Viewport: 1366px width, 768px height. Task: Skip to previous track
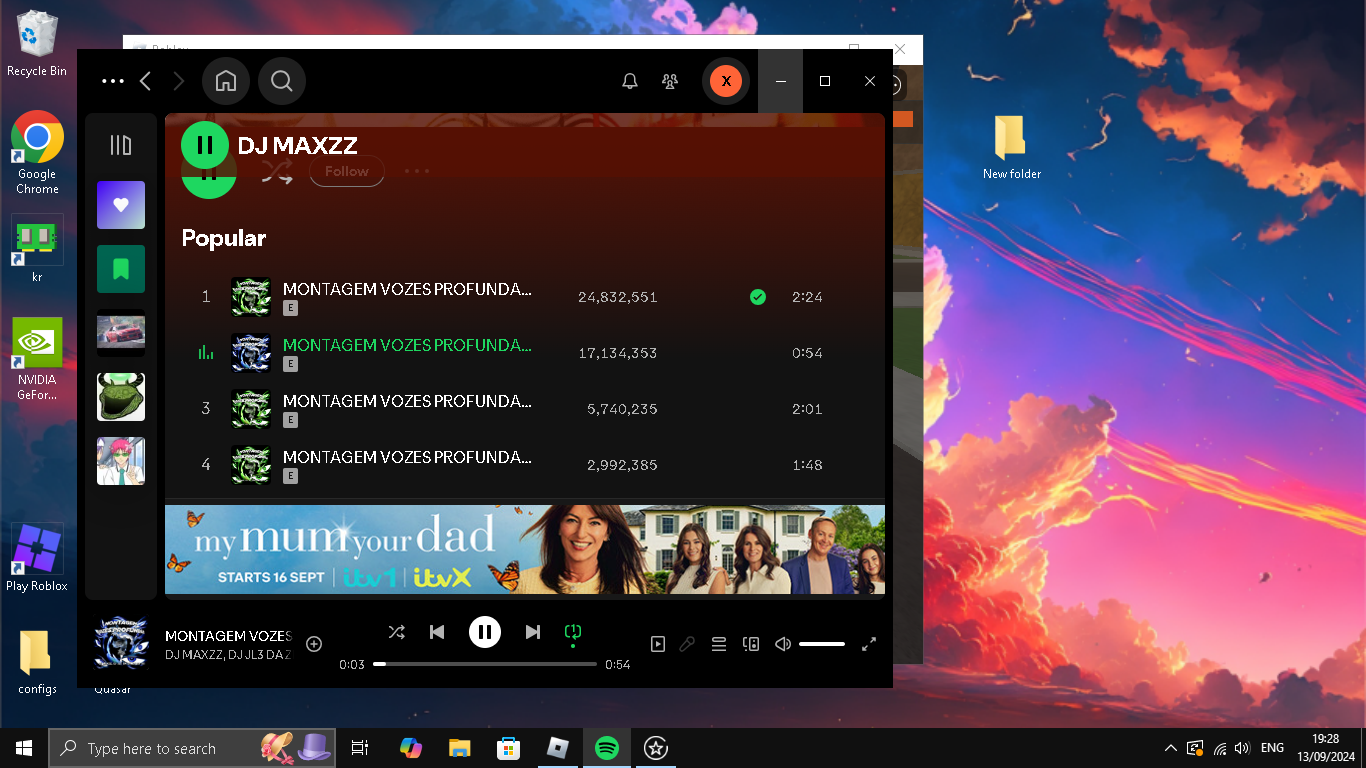tap(437, 632)
